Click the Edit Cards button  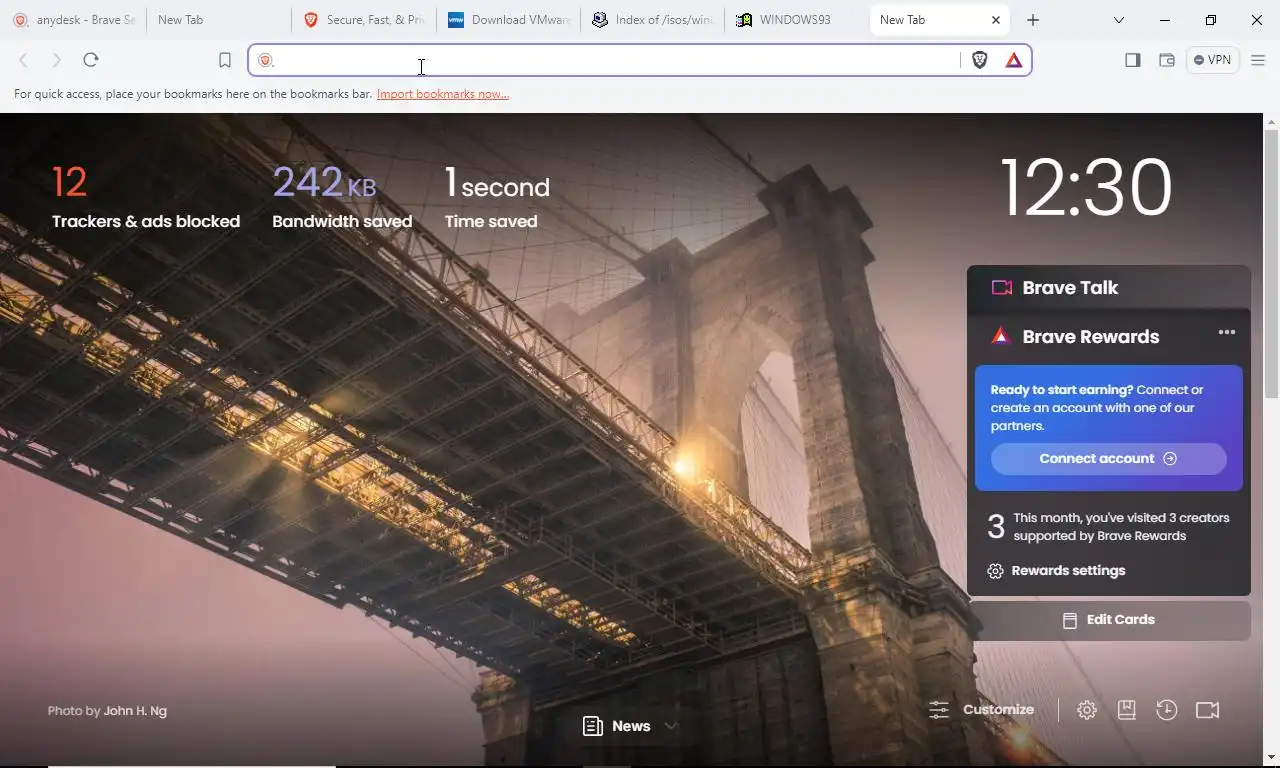(1109, 620)
